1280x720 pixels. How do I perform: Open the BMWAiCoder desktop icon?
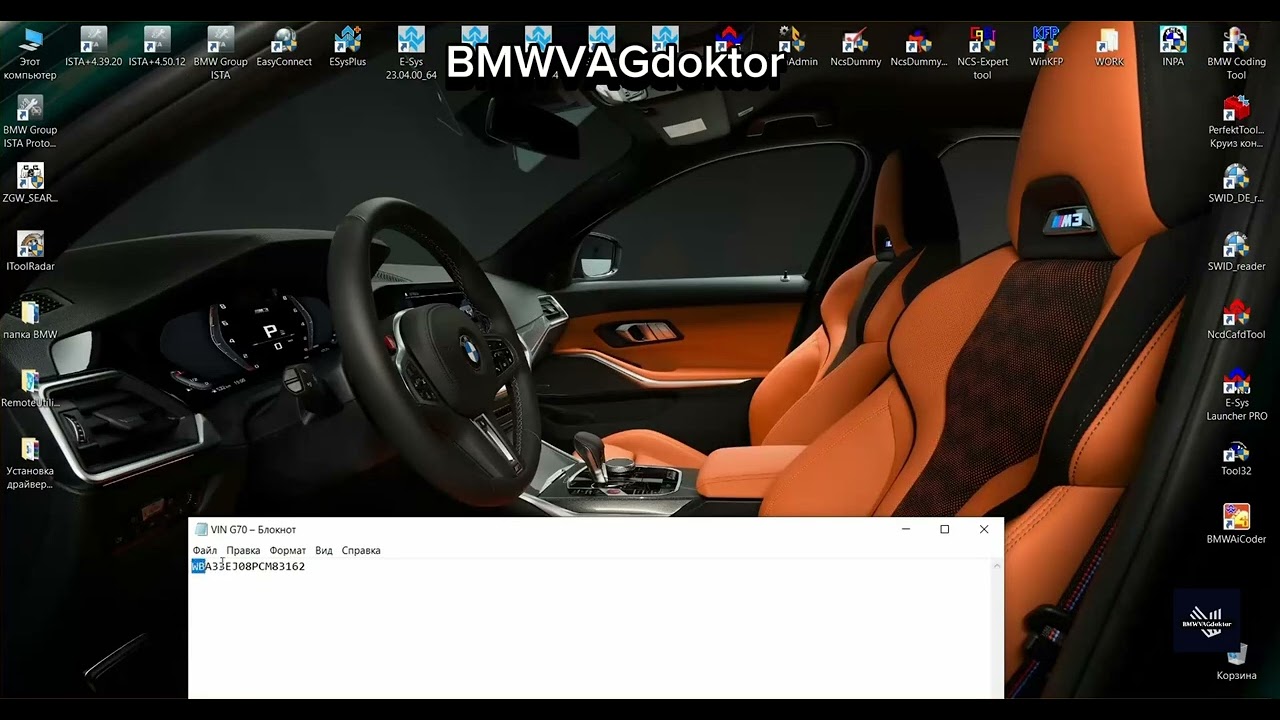point(1236,524)
